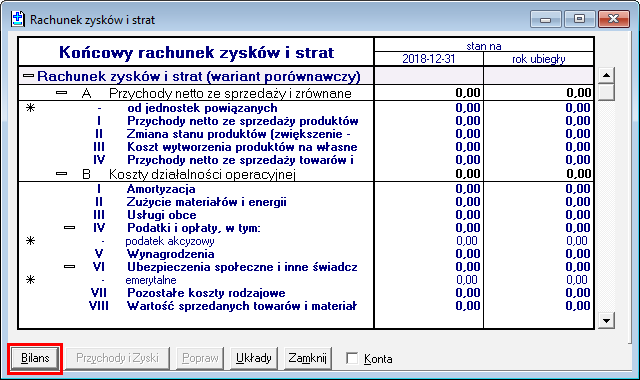Click the Zamknij button
640x380 pixels.
click(308, 358)
